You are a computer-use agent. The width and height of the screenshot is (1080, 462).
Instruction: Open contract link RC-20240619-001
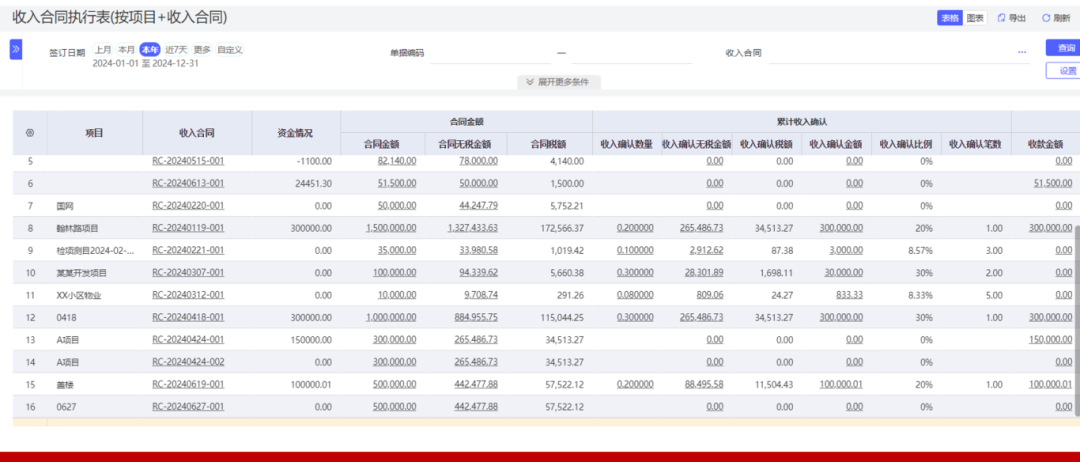[x=187, y=384]
